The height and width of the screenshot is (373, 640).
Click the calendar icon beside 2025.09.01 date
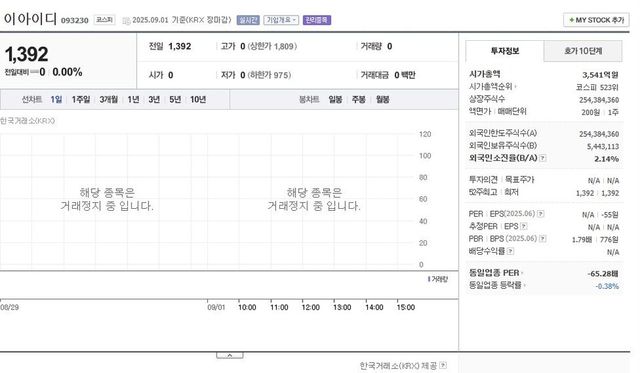point(127,20)
